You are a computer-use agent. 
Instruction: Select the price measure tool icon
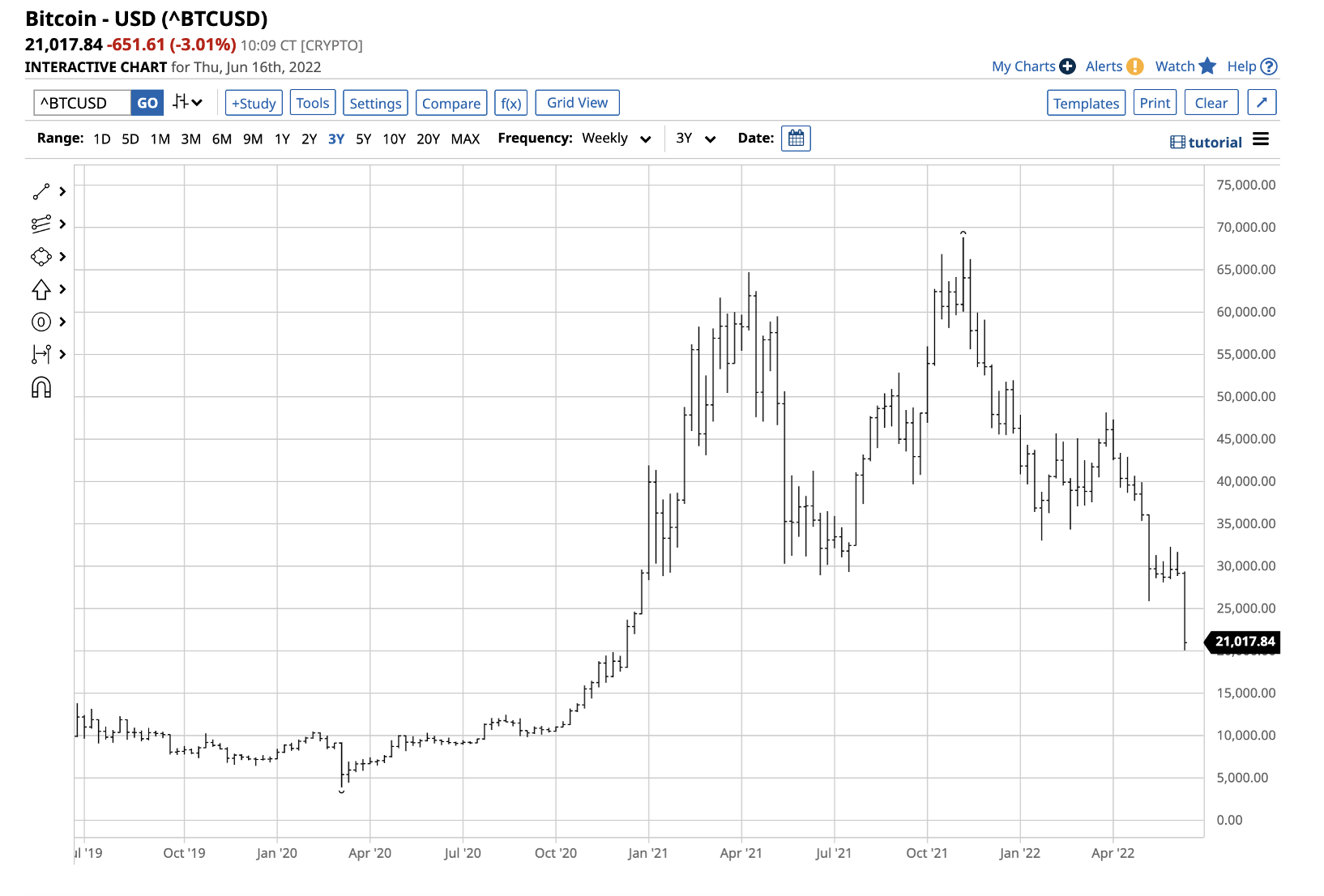41,354
